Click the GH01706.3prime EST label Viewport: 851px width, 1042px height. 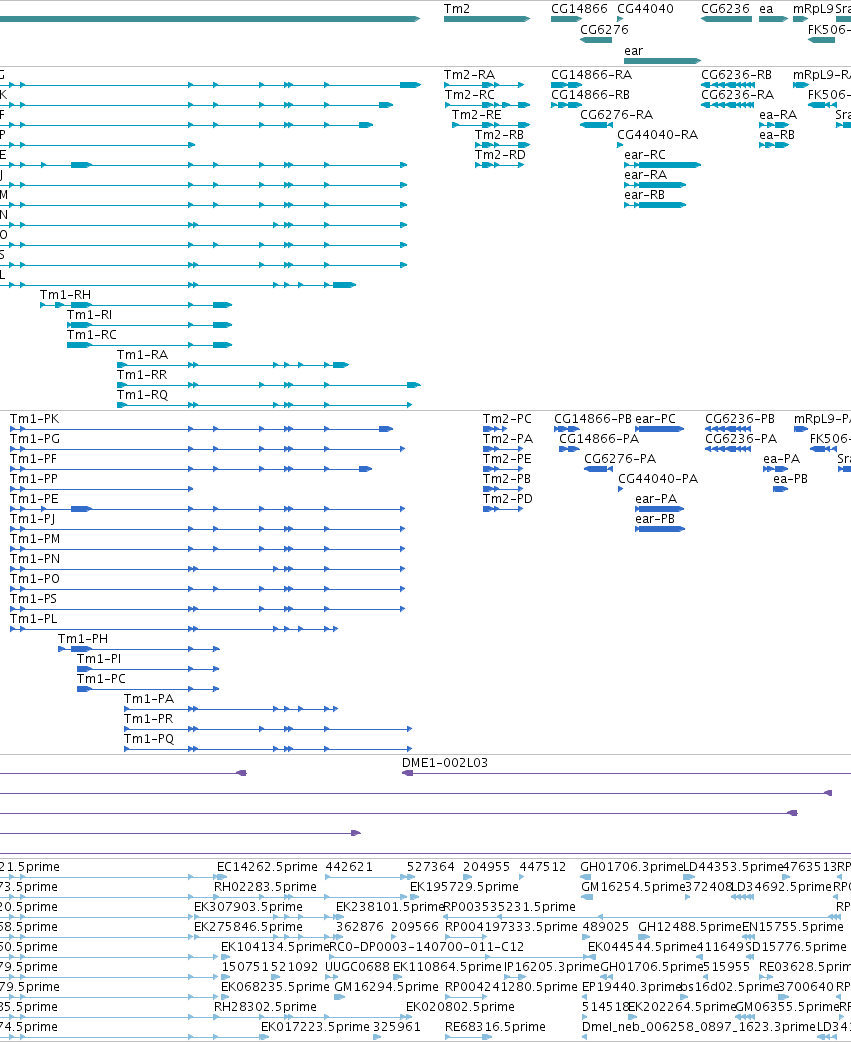click(631, 867)
